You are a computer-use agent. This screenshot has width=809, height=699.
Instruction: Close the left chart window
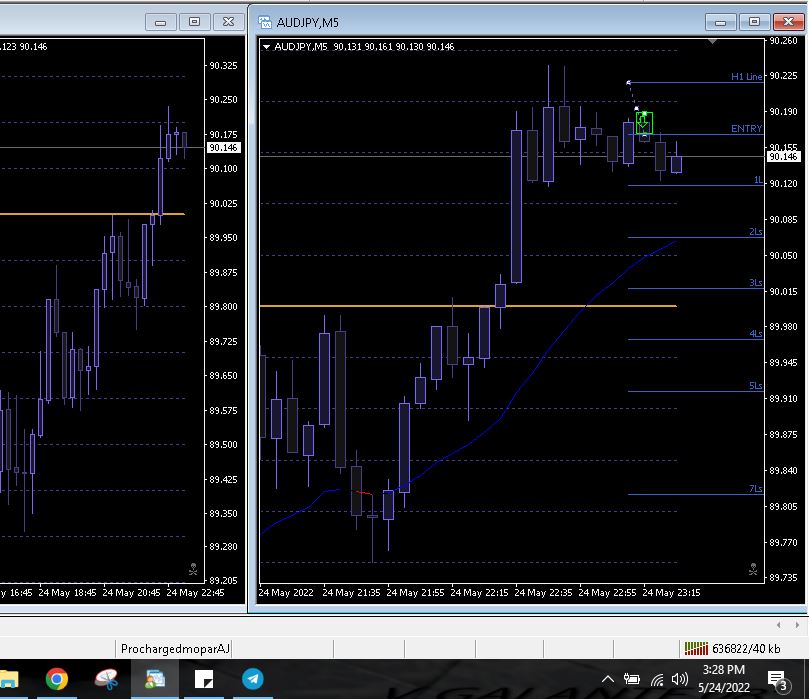coord(228,22)
